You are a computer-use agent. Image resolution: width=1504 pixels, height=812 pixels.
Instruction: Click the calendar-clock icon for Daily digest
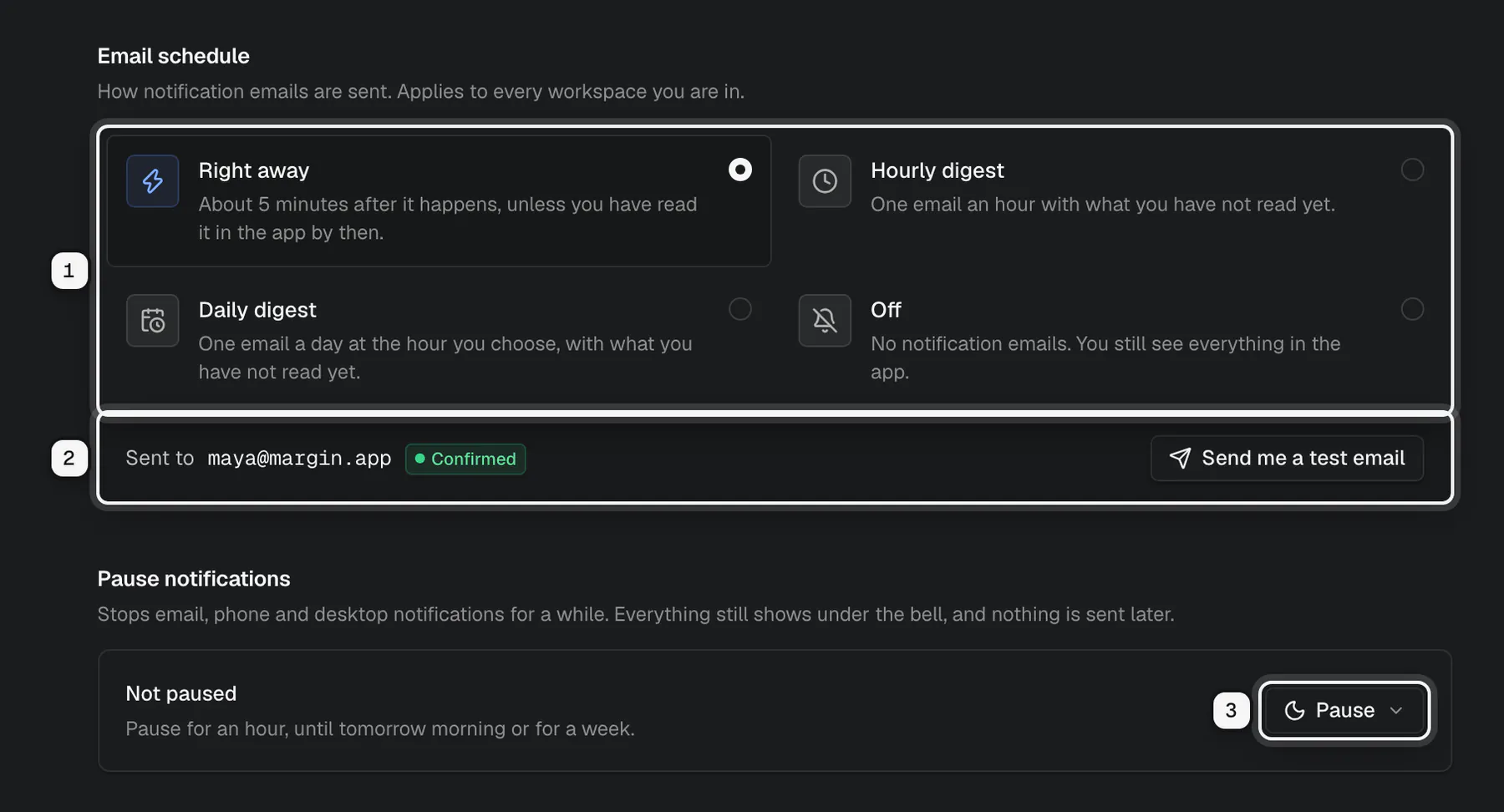pyautogui.click(x=152, y=320)
